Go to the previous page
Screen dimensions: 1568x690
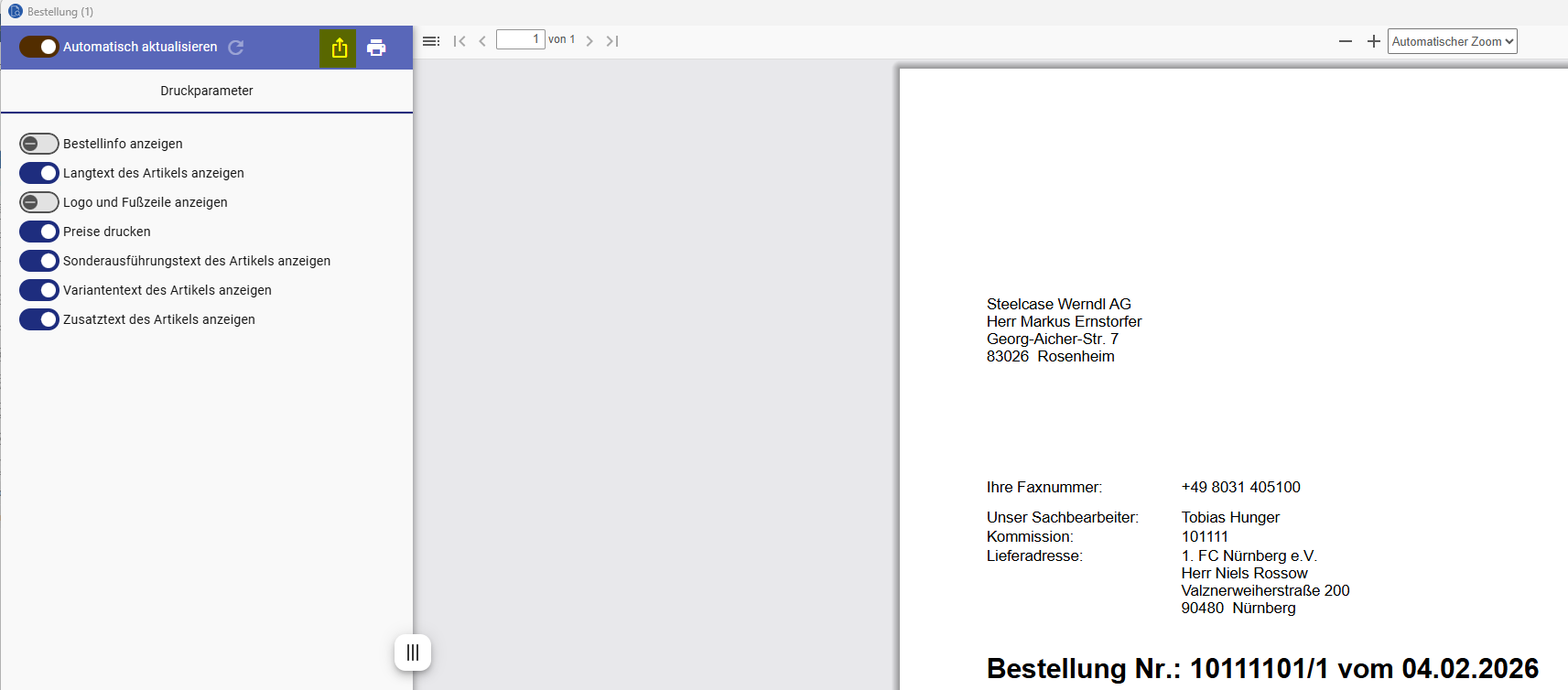[482, 41]
